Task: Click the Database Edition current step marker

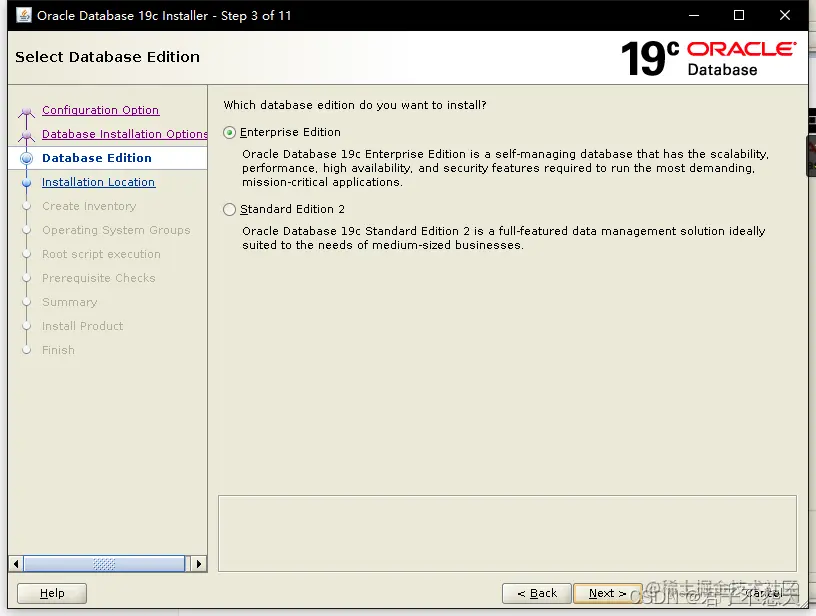Action: tap(27, 159)
